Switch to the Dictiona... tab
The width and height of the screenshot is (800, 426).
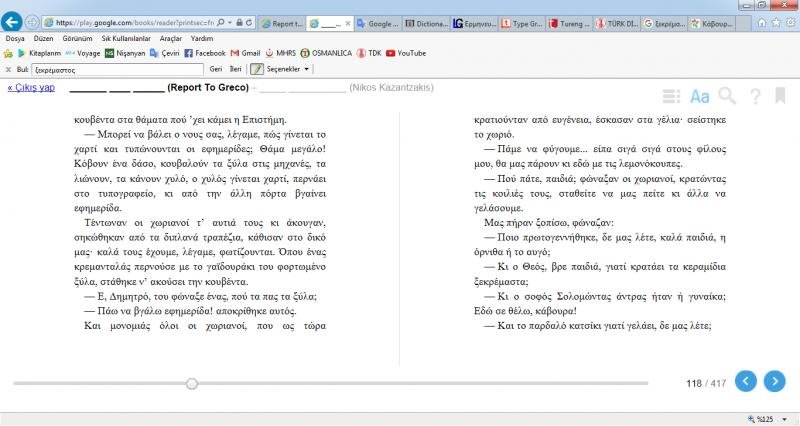[x=427, y=23]
